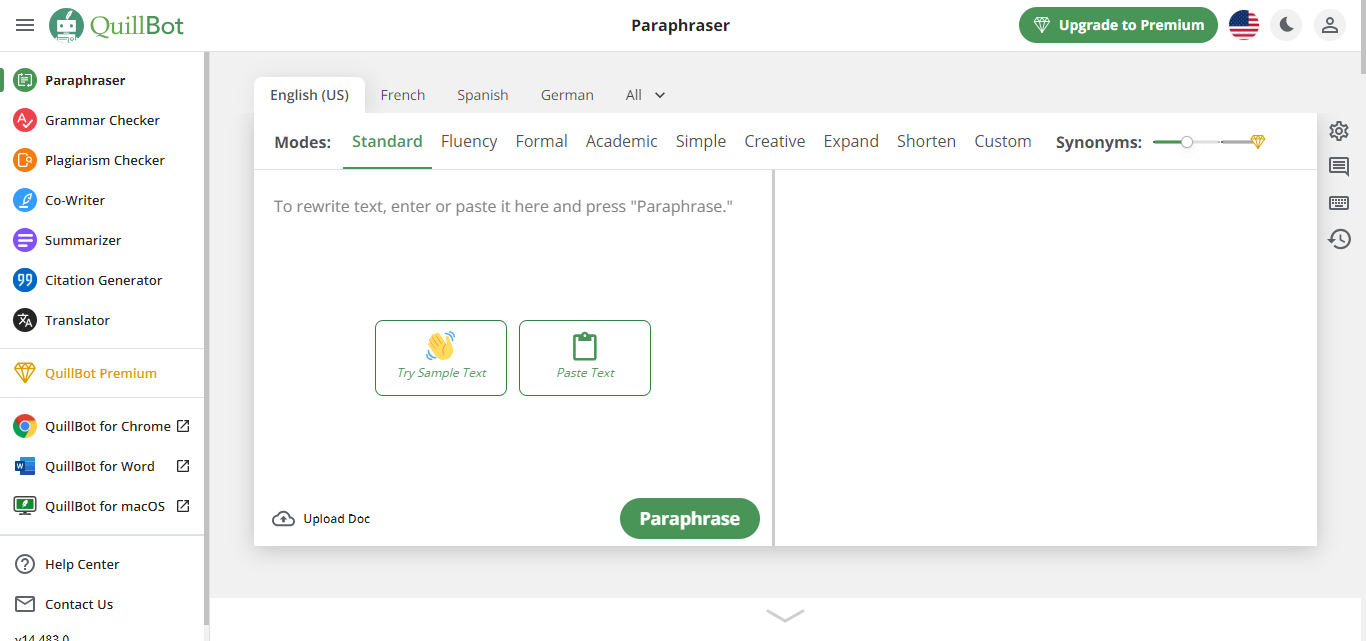The height and width of the screenshot is (641, 1366).
Task: Open QuillBot for macOS
Action: [x=102, y=506]
